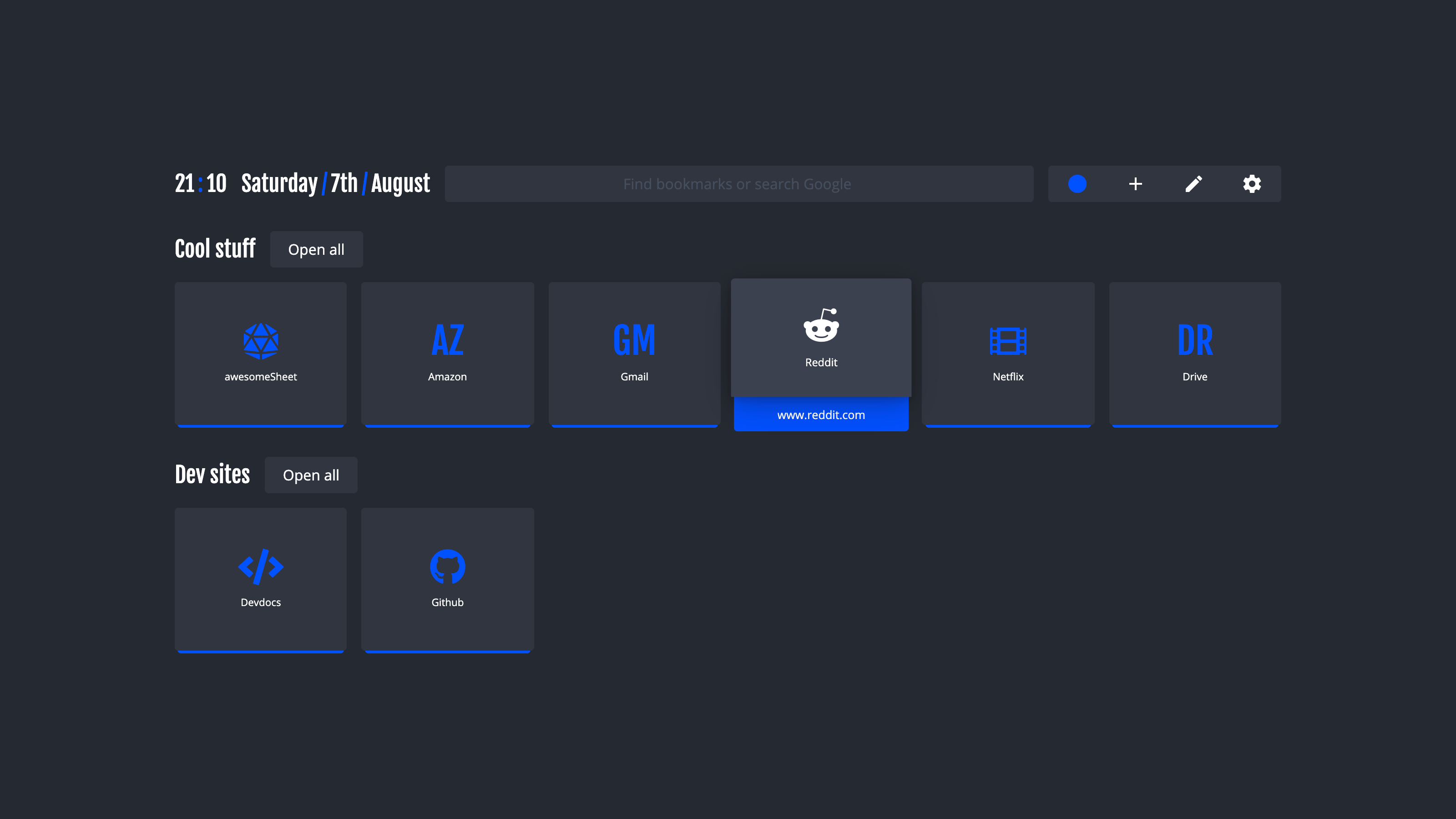
Task: Focus the Find bookmarks search field
Action: coord(738,184)
